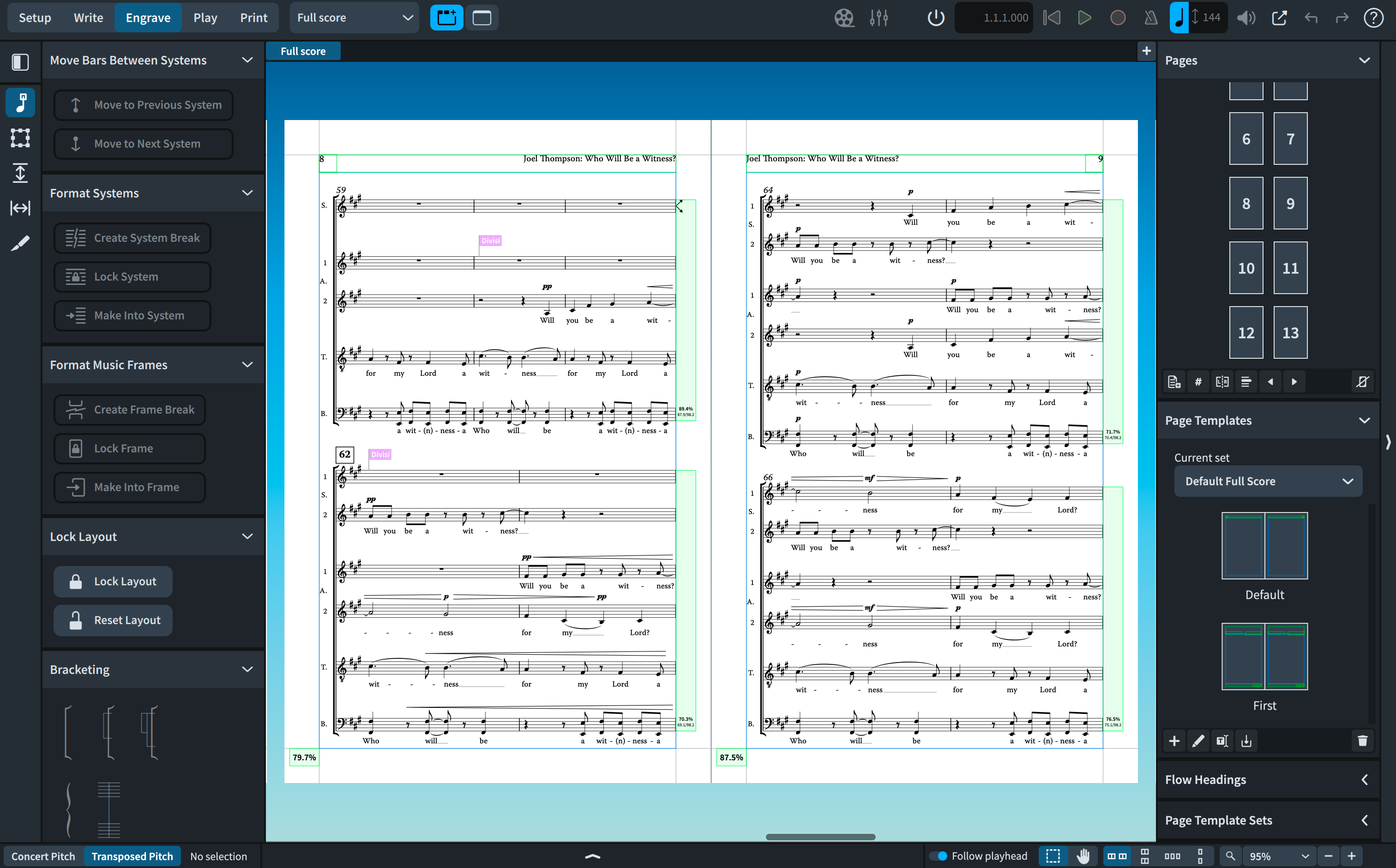Screen dimensions: 1396x868
Task: Switch to Setup mode
Action: pyautogui.click(x=35, y=18)
